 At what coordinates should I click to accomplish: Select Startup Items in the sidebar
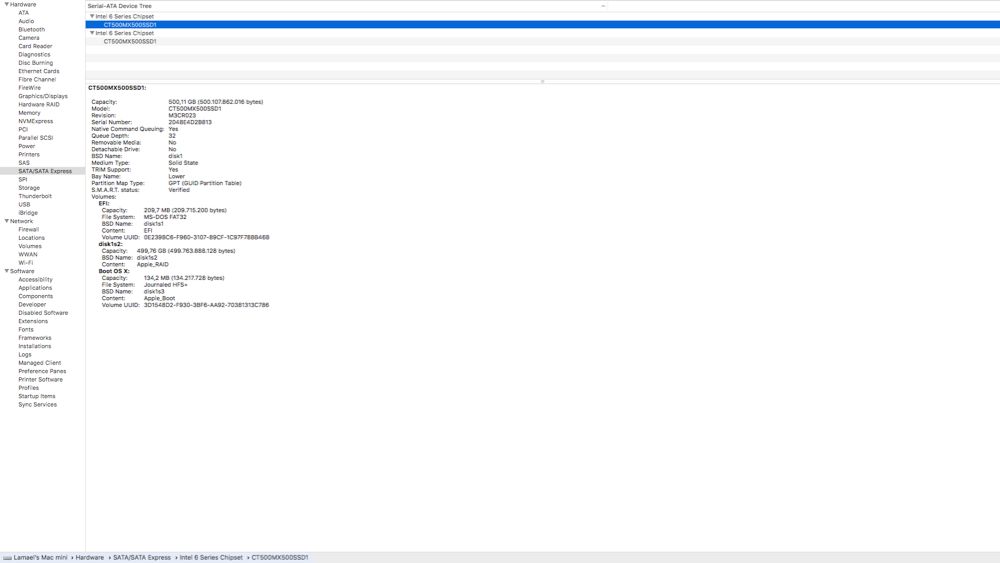37,395
